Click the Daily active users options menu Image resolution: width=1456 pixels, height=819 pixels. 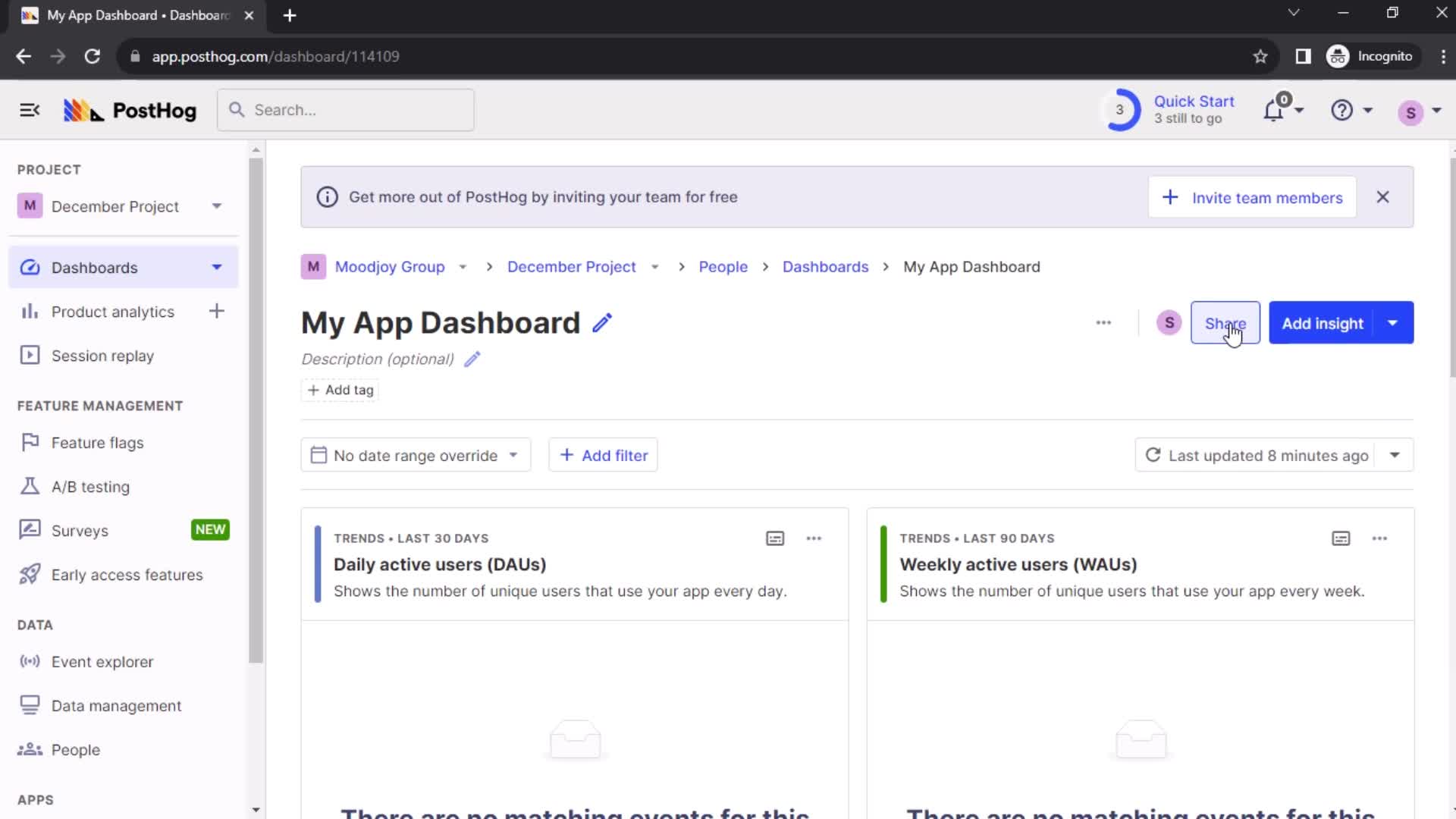point(814,538)
